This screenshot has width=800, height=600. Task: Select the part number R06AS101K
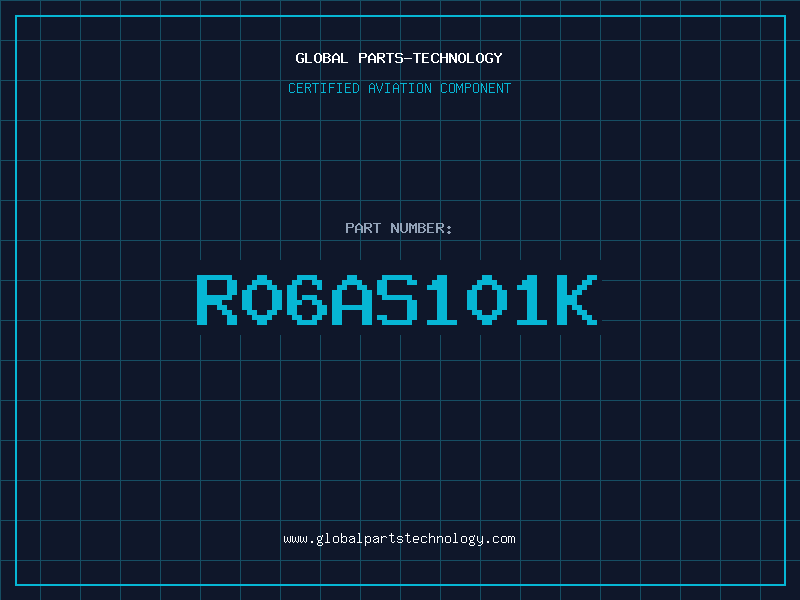tap(397, 299)
